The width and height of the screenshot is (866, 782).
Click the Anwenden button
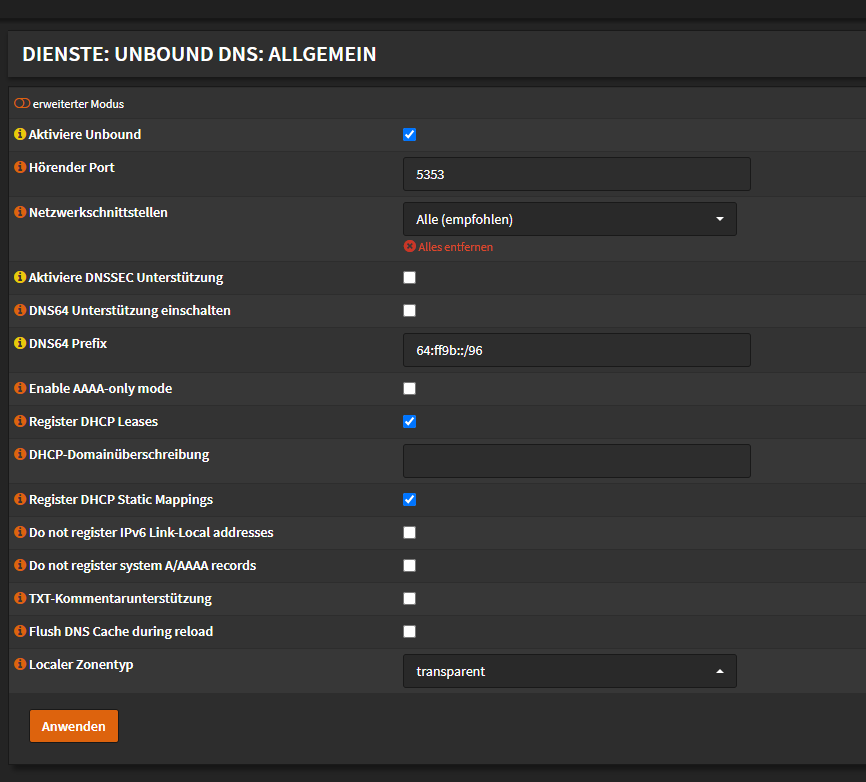pyautogui.click(x=73, y=726)
